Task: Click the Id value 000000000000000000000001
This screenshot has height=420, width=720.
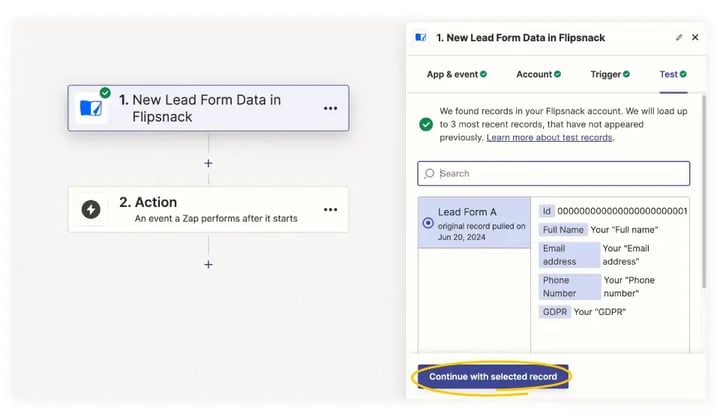Action: (622, 211)
